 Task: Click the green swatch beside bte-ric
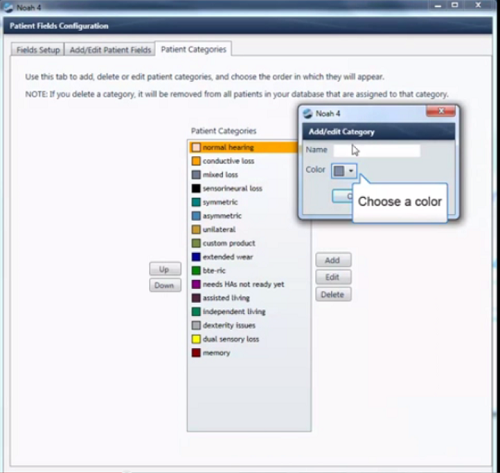point(196,270)
